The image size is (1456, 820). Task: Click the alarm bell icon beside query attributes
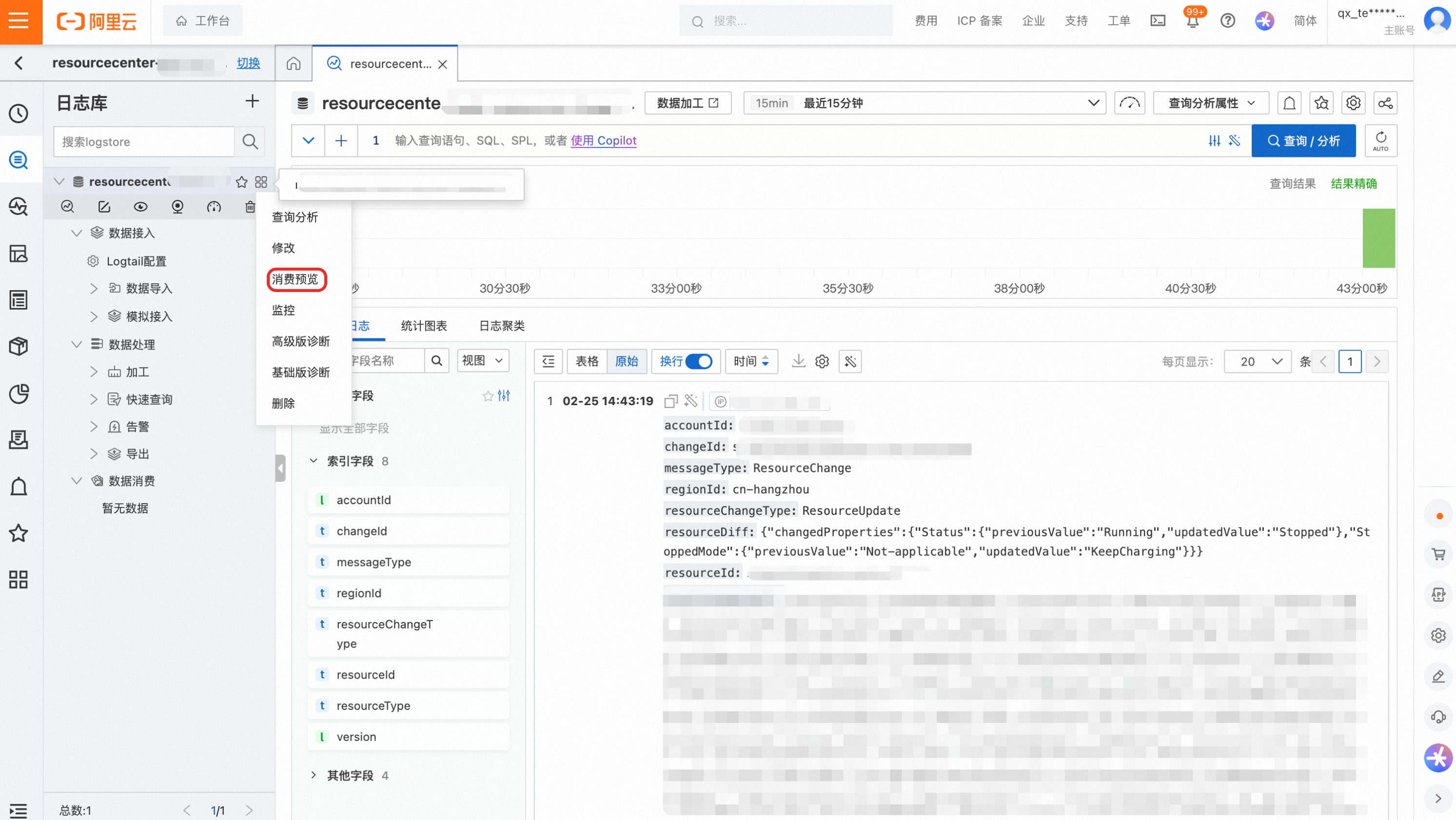(1289, 103)
